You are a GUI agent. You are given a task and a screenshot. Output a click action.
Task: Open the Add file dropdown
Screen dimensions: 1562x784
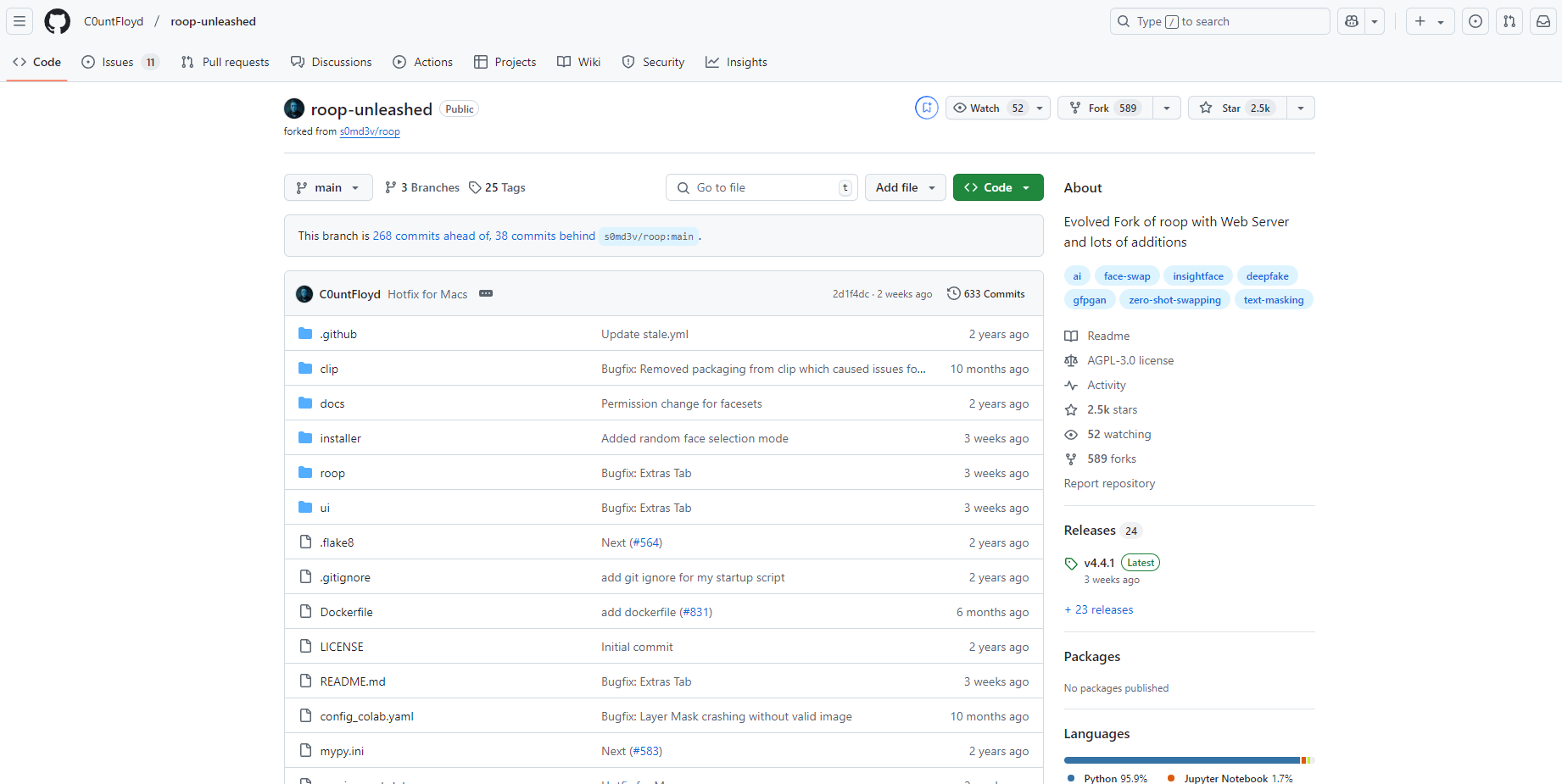pos(905,187)
